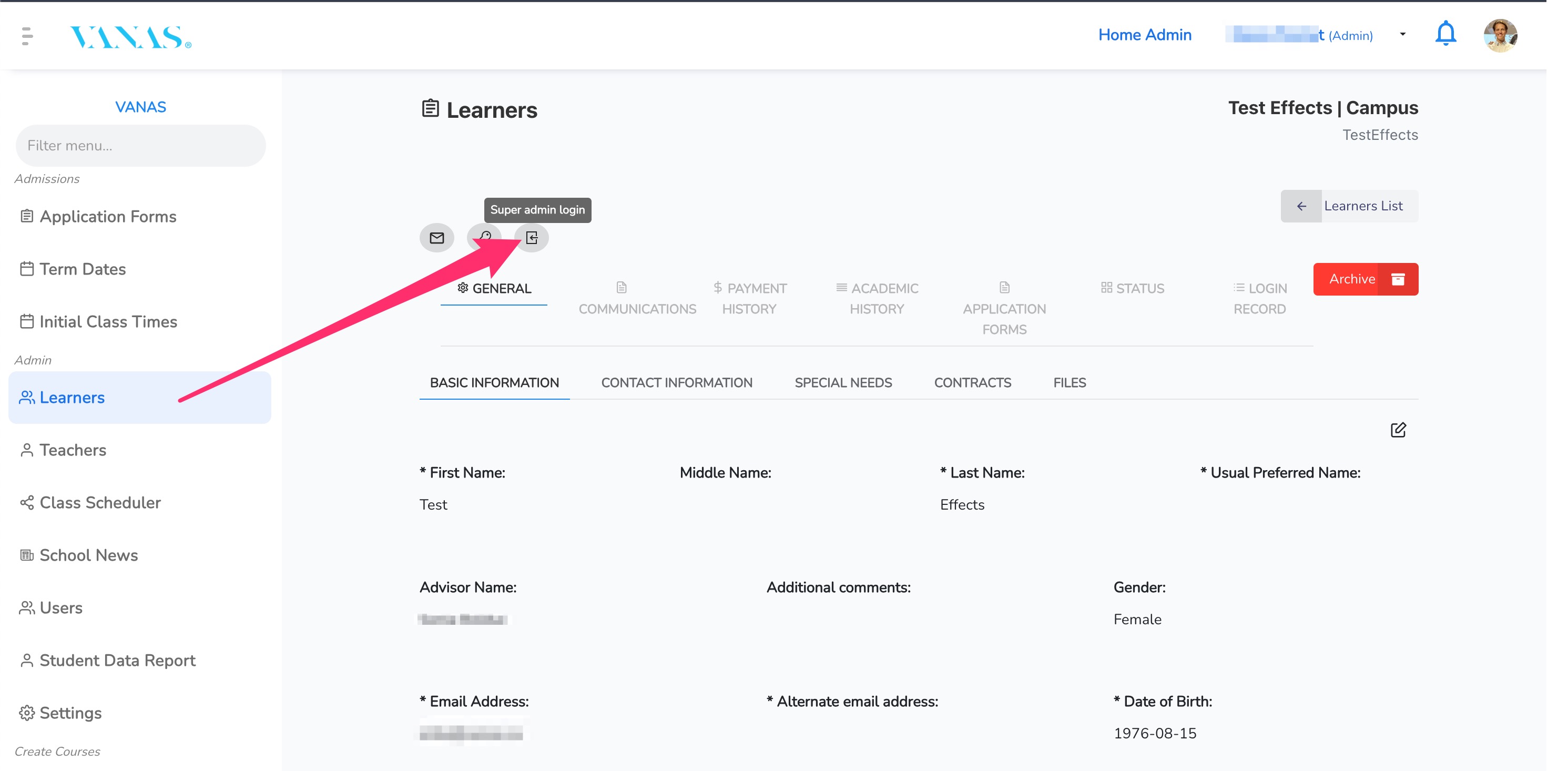Click the notification bell icon
Viewport: 1568px width, 771px height.
tap(1445, 34)
